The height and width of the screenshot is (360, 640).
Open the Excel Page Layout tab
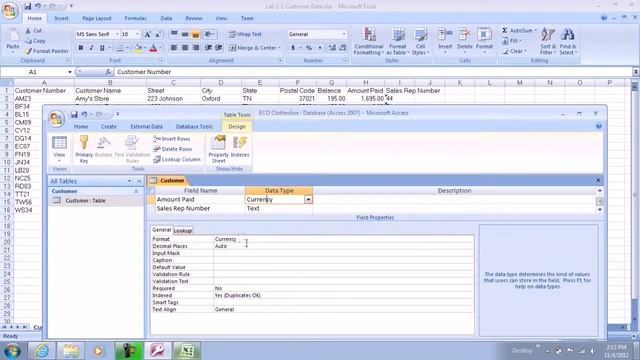pyautogui.click(x=97, y=18)
